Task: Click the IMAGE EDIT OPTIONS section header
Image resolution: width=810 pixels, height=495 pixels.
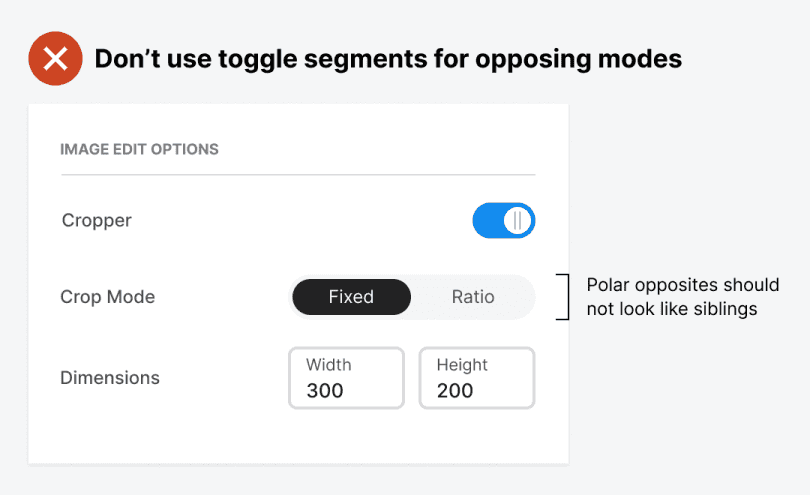Action: 139,149
